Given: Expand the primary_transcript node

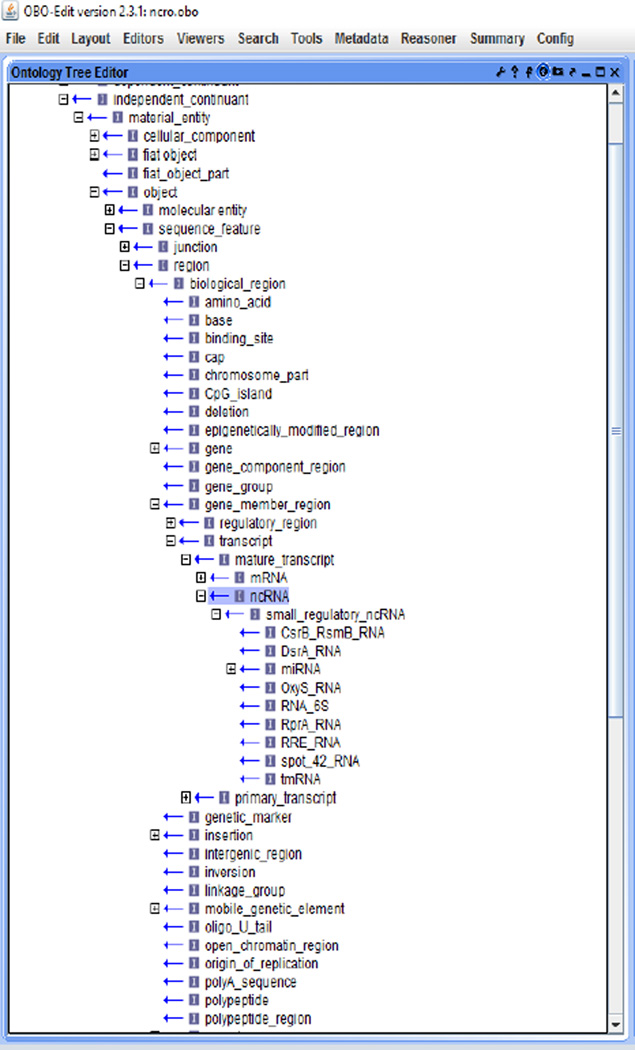Looking at the screenshot, I should 186,797.
